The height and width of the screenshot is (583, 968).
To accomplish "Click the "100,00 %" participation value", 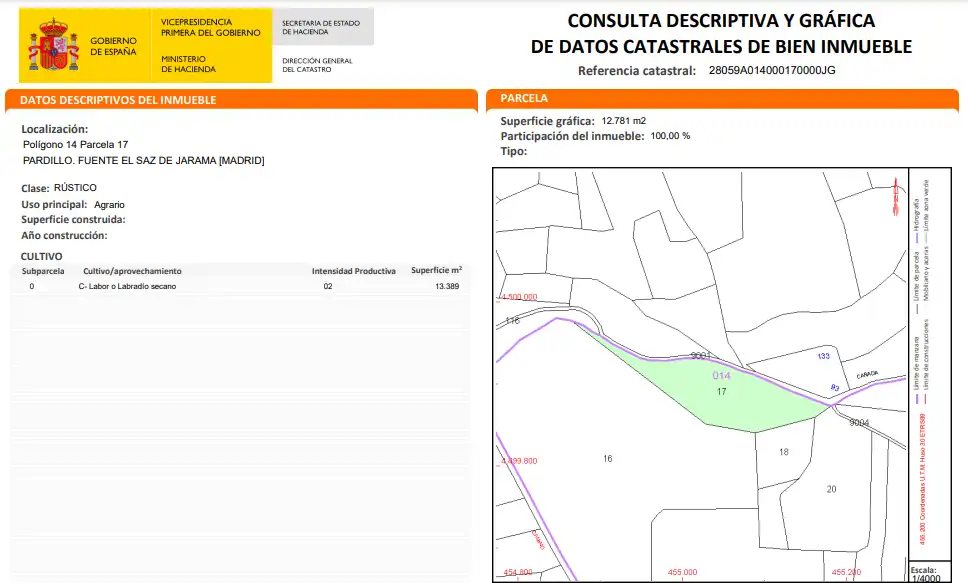I will (x=670, y=136).
